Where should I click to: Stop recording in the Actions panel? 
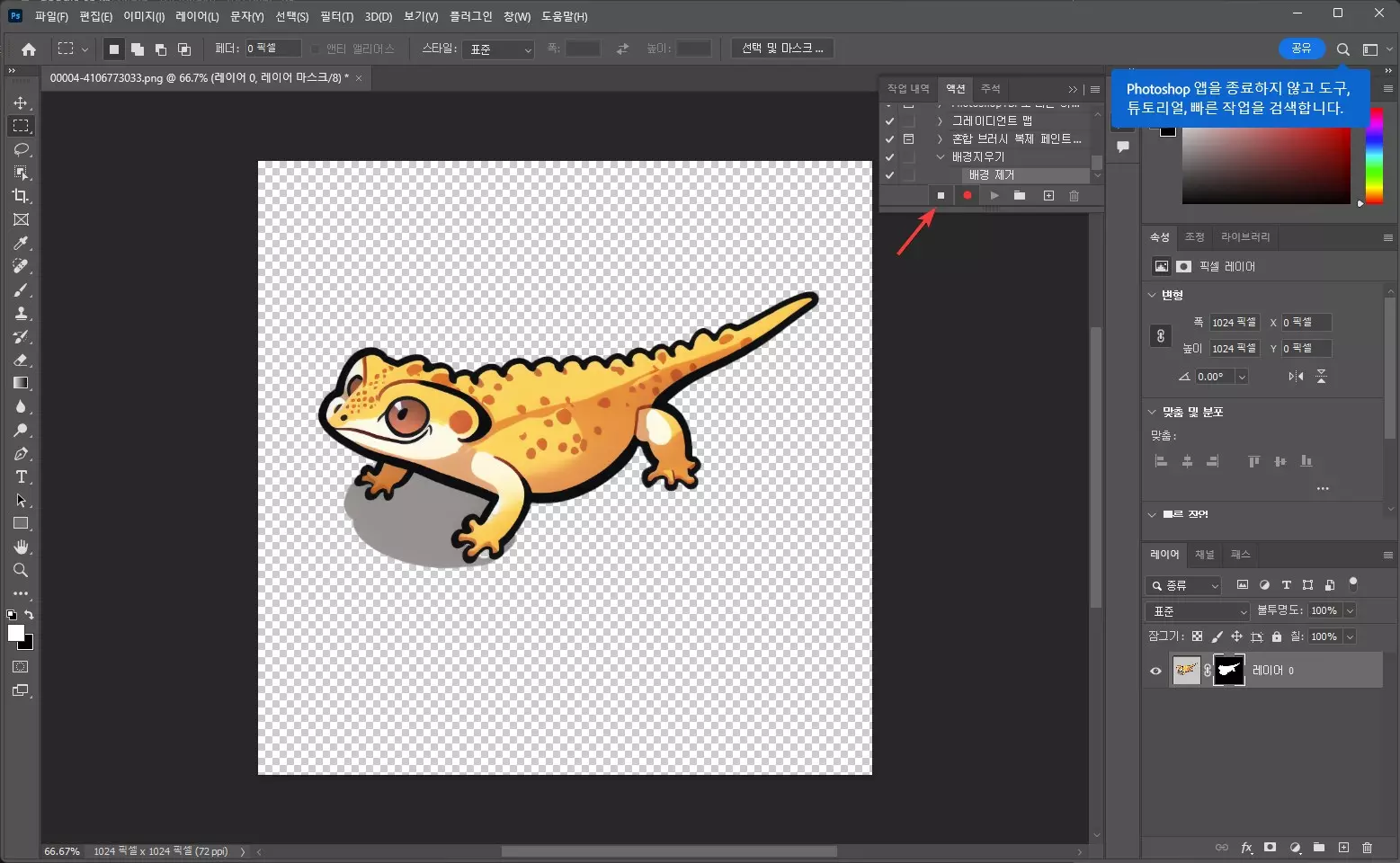pos(941,195)
